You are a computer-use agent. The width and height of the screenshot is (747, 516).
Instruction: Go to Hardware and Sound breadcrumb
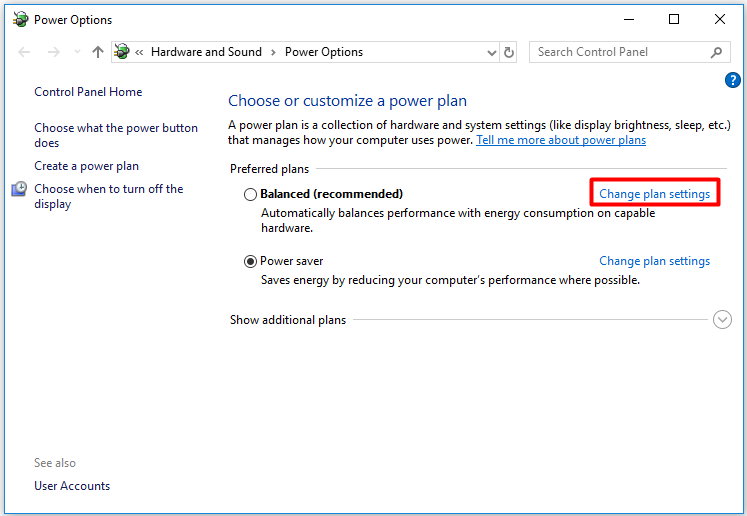(206, 52)
